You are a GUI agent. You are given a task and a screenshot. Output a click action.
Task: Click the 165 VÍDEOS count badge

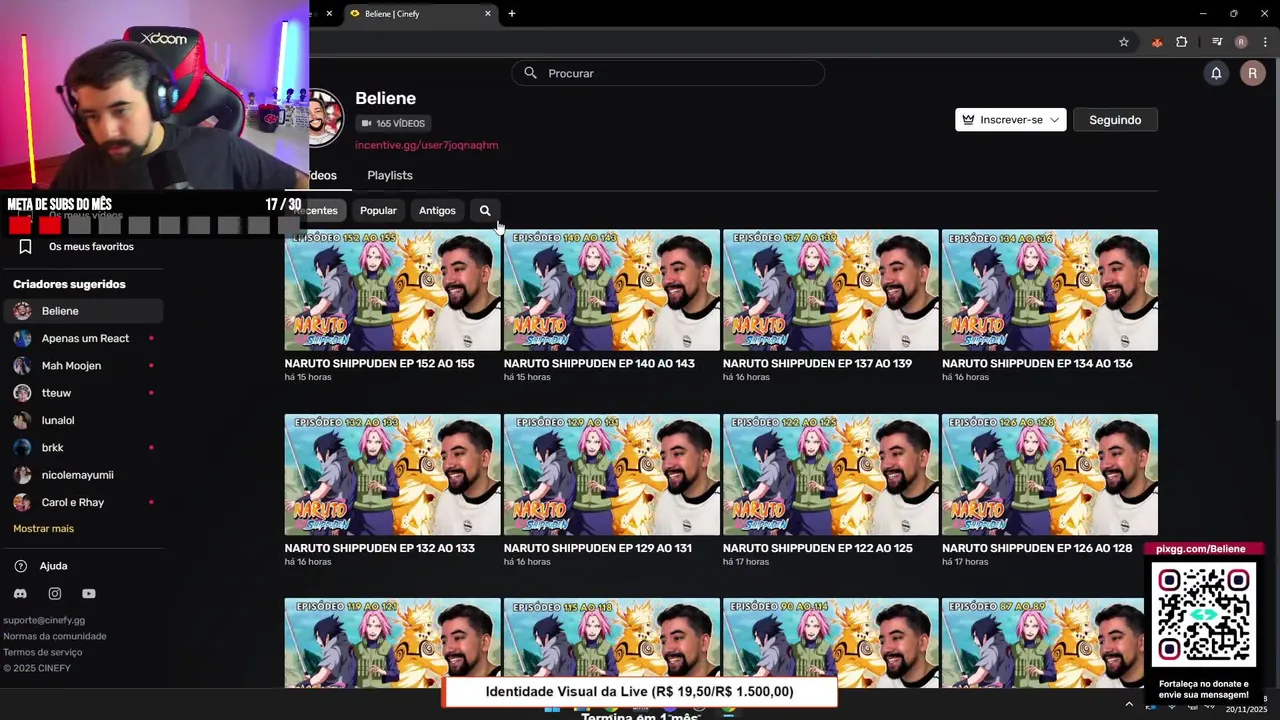(x=393, y=123)
